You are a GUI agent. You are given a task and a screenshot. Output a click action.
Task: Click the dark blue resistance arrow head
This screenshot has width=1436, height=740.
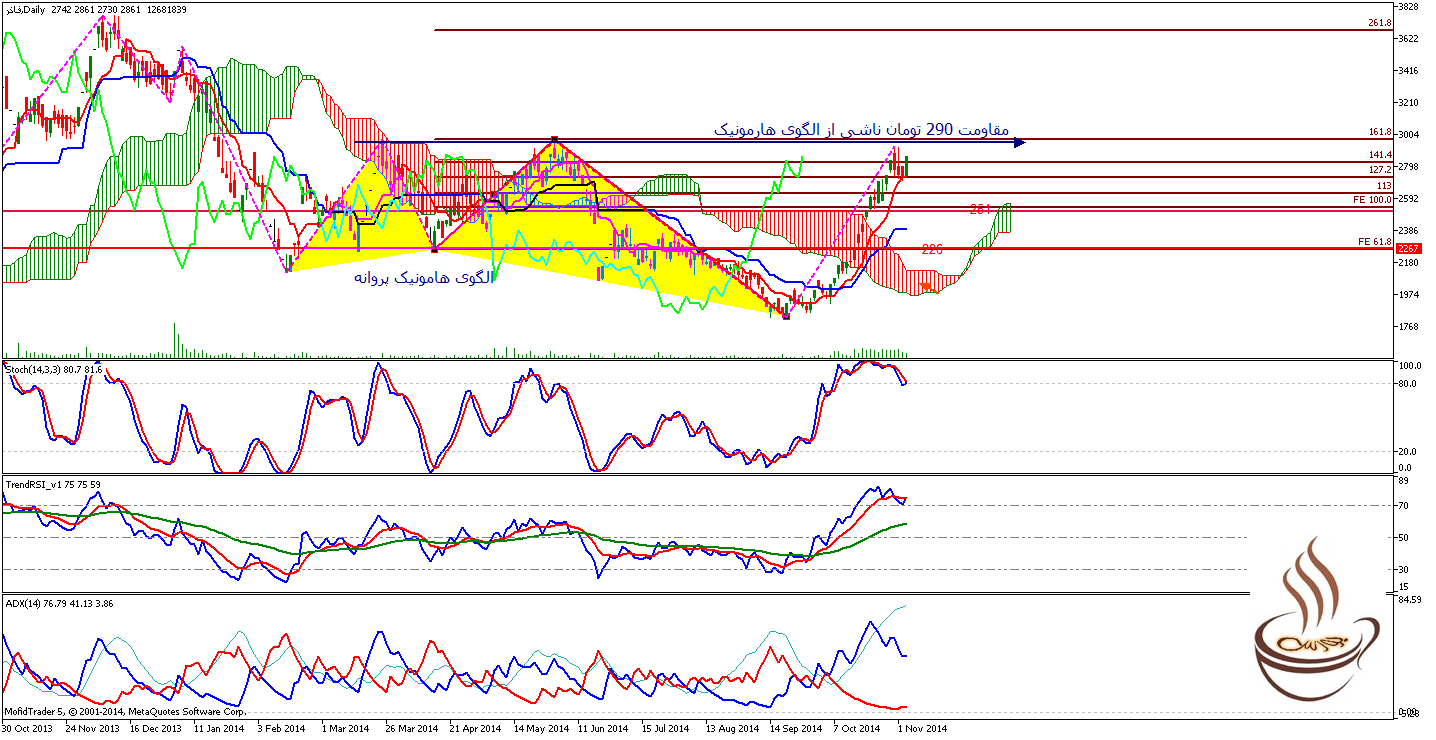pos(1019,142)
